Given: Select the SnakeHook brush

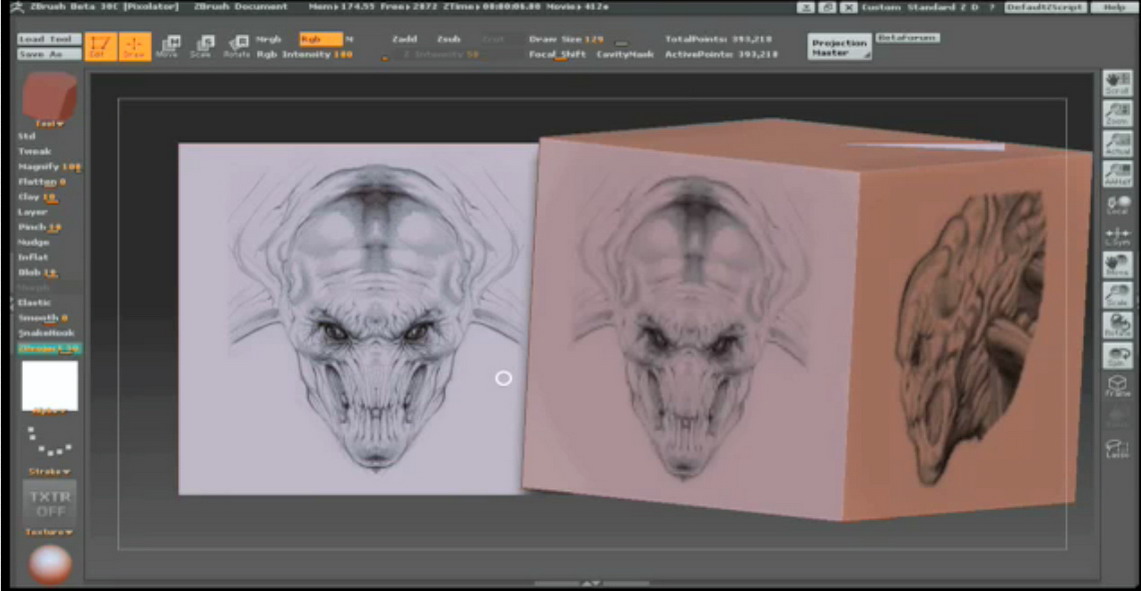Looking at the screenshot, I should point(46,333).
